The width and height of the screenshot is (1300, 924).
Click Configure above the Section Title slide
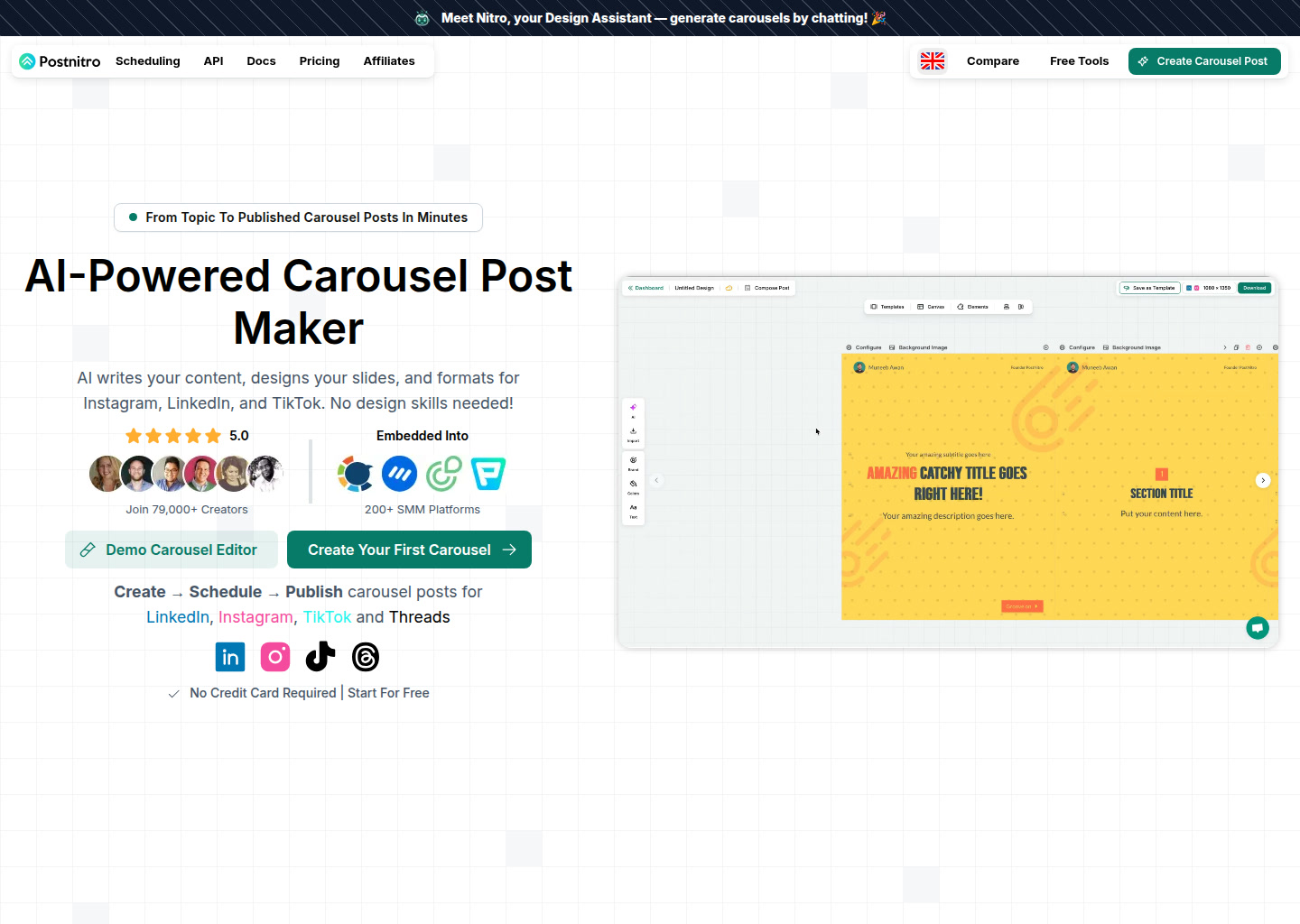(1077, 347)
